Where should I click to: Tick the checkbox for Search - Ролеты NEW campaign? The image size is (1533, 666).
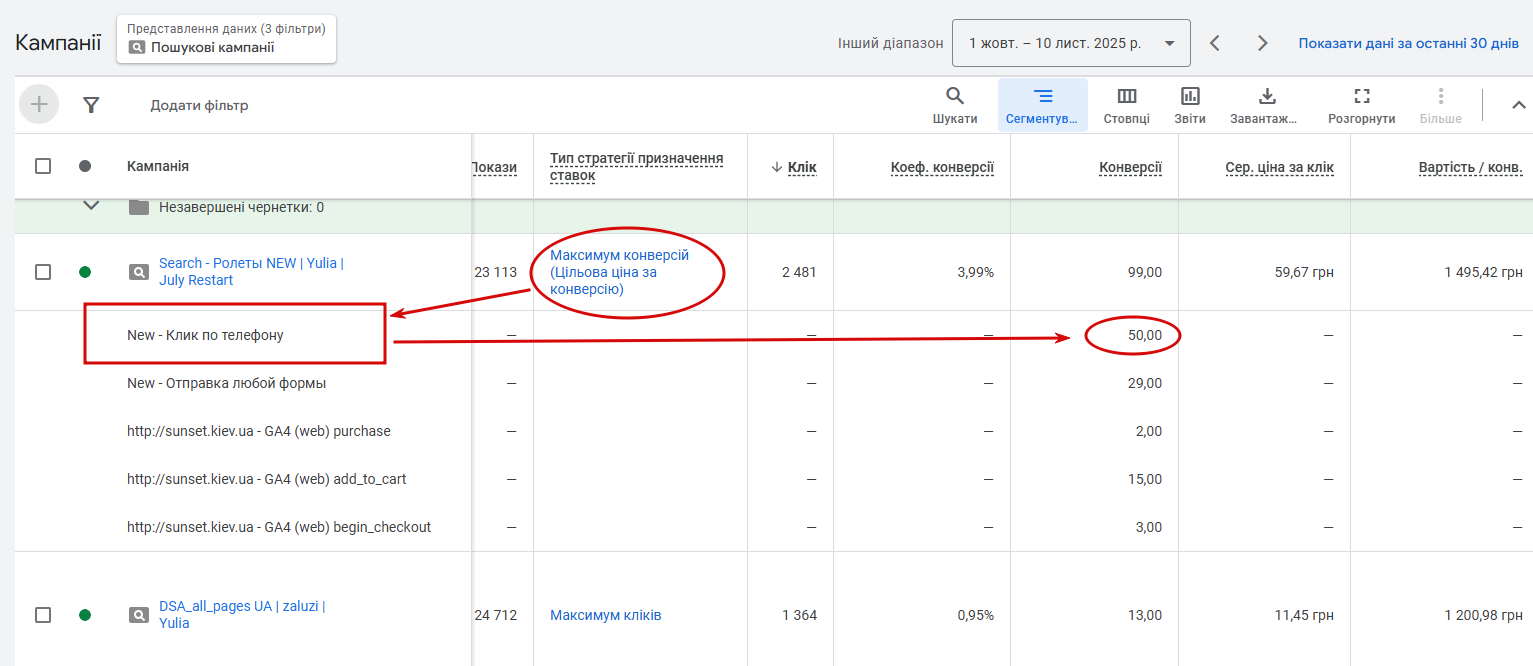pos(43,272)
